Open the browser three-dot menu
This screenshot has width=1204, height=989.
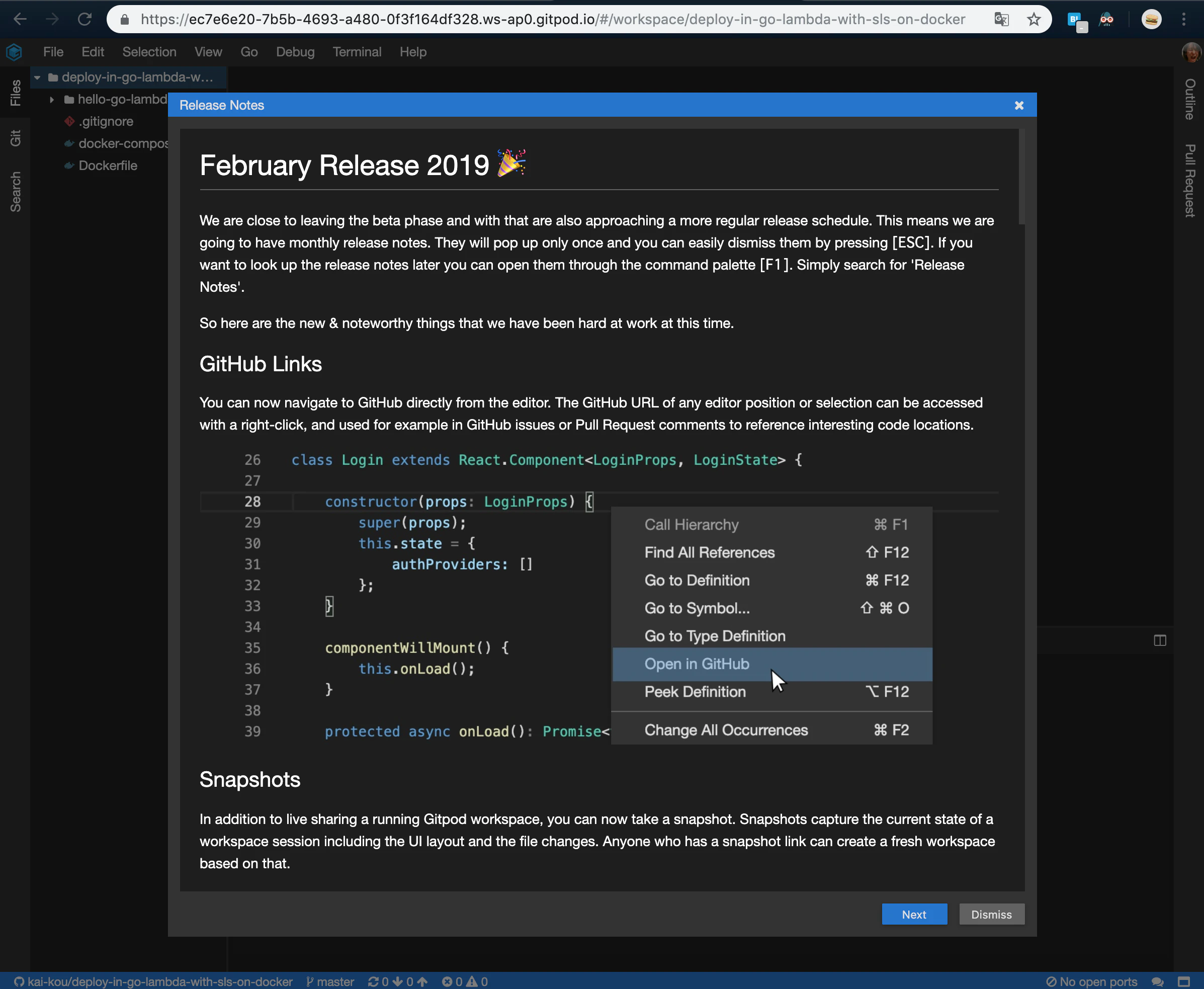tap(1184, 20)
